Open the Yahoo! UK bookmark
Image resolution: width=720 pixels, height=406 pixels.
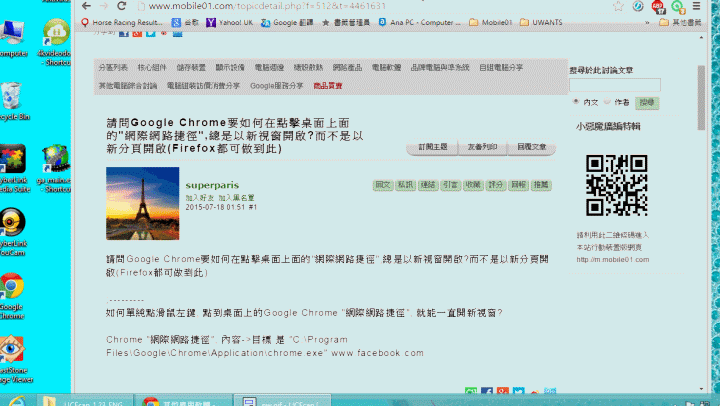(x=230, y=23)
